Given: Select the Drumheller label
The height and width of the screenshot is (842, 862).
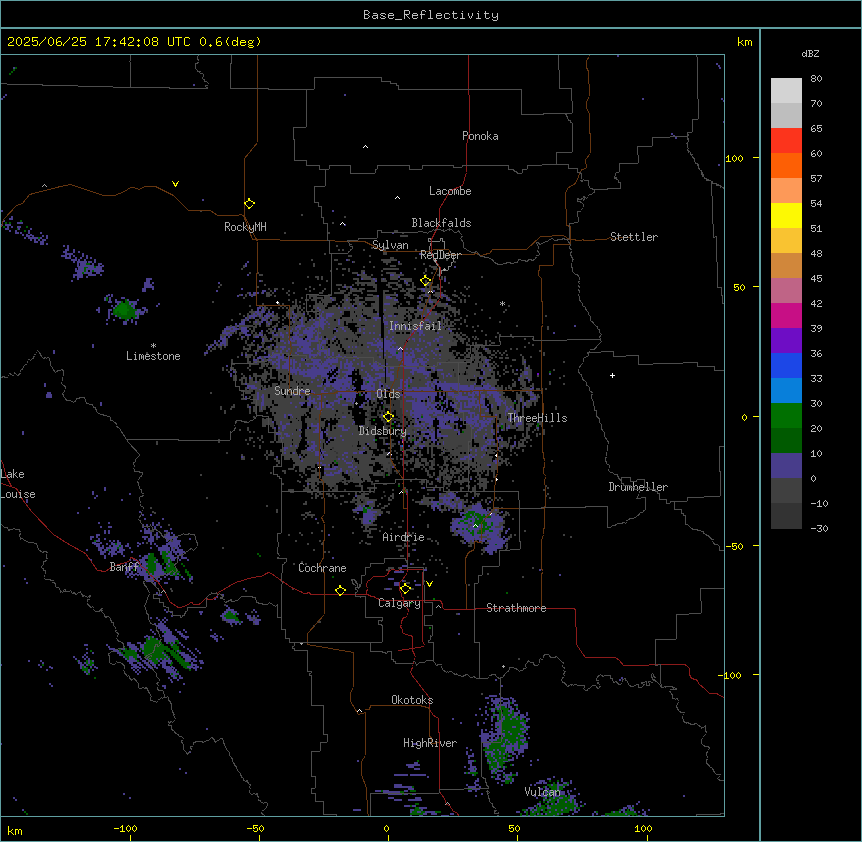Looking at the screenshot, I should [x=638, y=487].
